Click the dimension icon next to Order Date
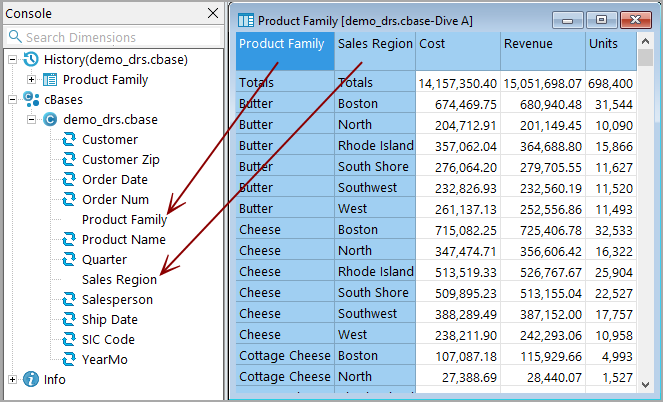Viewport: 663px width, 402px height. point(69,180)
